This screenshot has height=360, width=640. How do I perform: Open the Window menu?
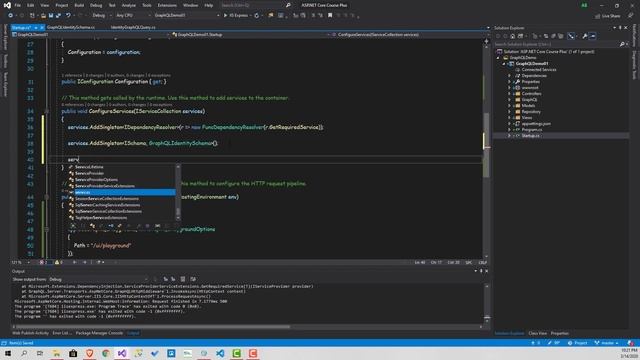(x=190, y=5)
